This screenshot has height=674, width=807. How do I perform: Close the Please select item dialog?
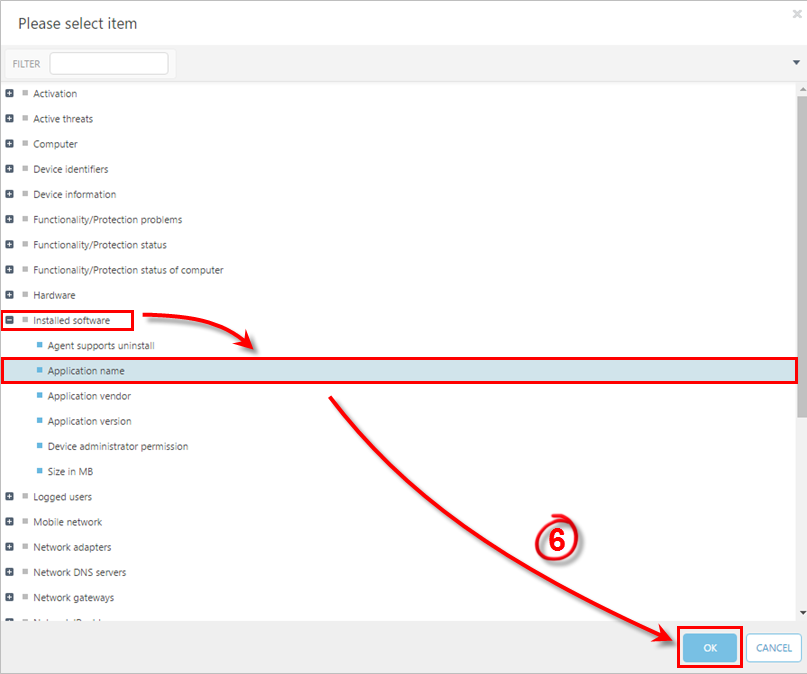pyautogui.click(x=796, y=14)
